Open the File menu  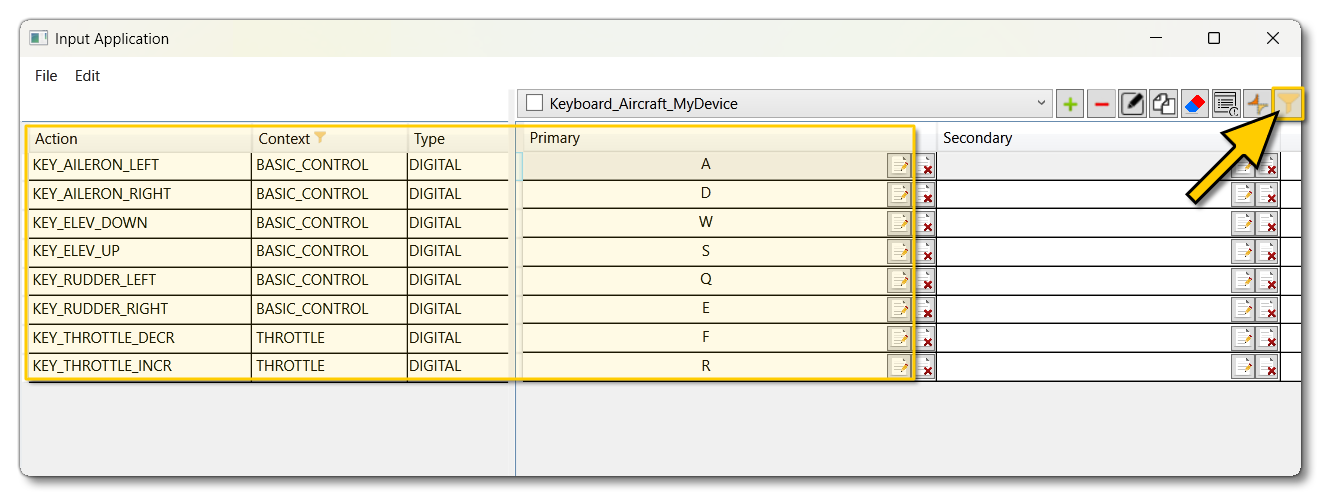point(46,75)
